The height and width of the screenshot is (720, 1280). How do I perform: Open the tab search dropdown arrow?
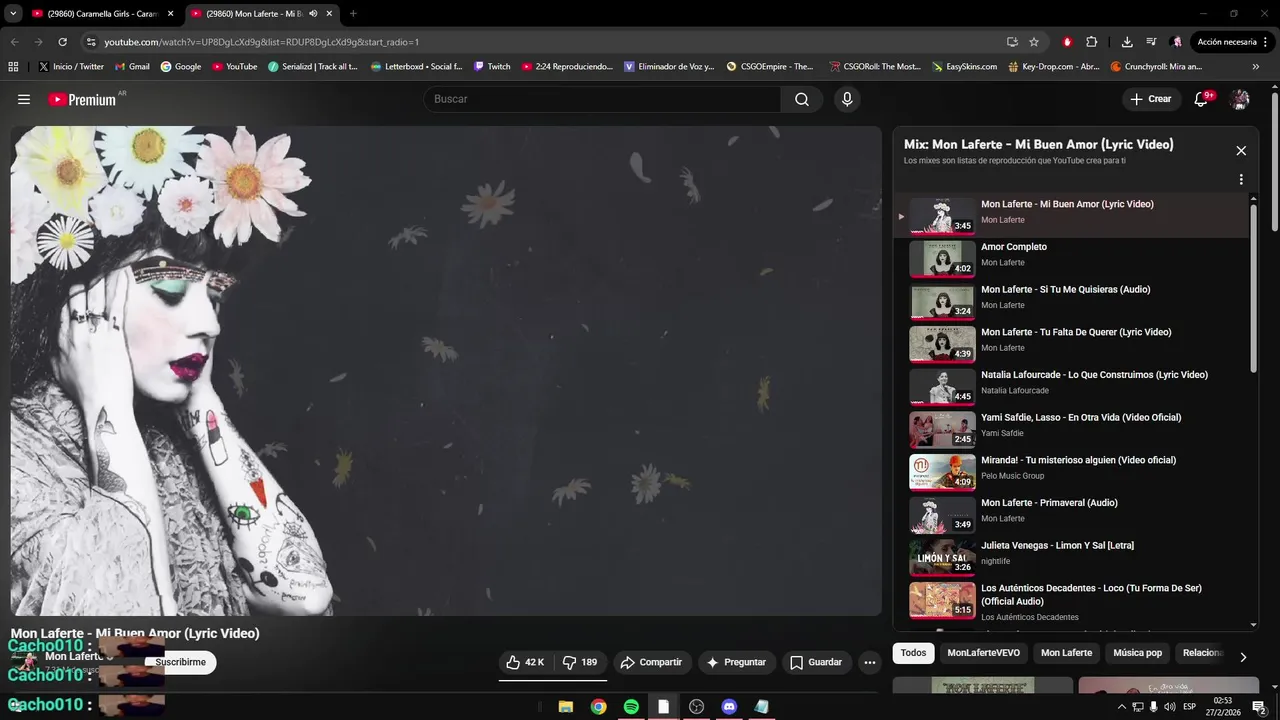13,13
